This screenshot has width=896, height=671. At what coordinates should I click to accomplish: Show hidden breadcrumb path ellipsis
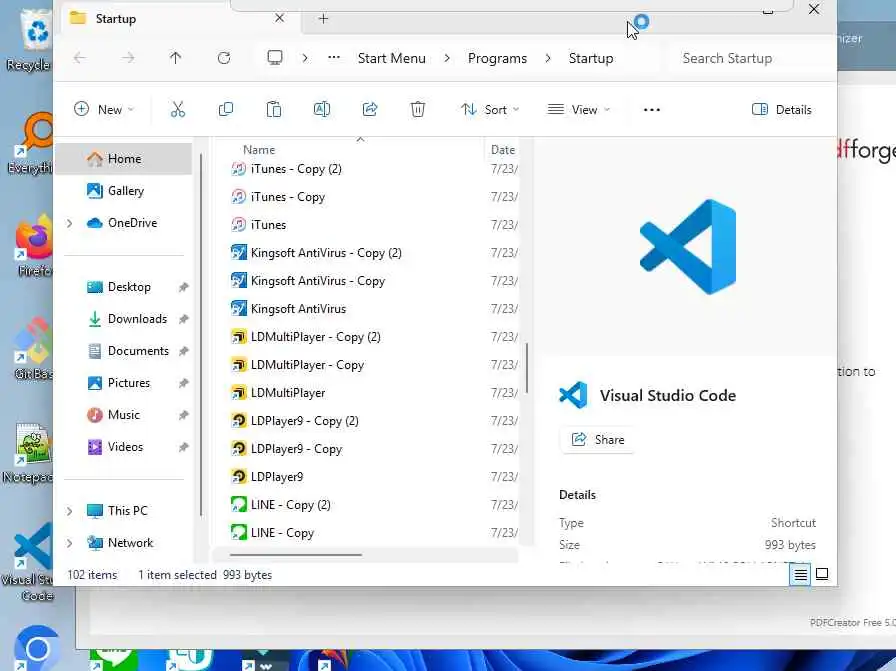pos(334,57)
